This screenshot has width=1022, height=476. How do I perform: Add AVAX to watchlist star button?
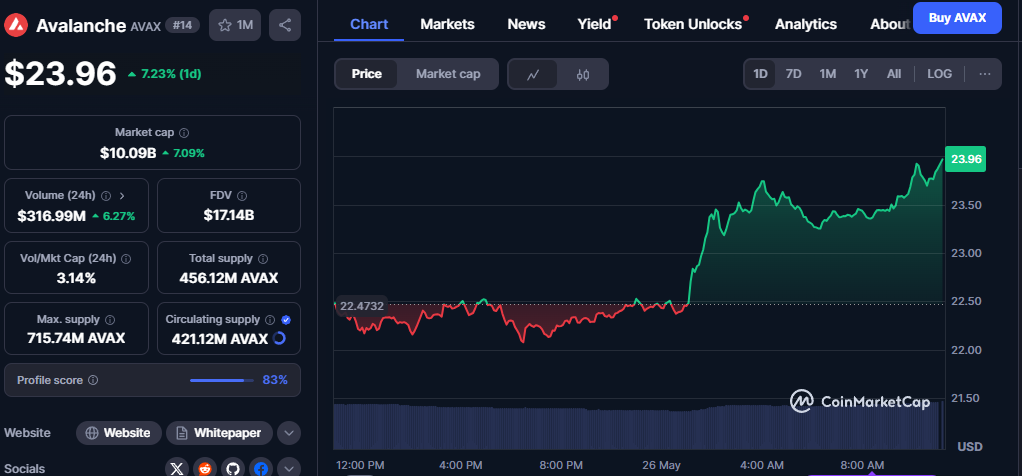click(x=235, y=25)
